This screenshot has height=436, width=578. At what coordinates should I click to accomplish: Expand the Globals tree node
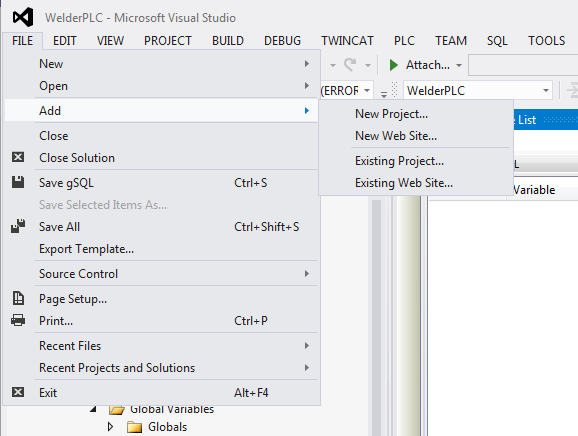(x=110, y=427)
